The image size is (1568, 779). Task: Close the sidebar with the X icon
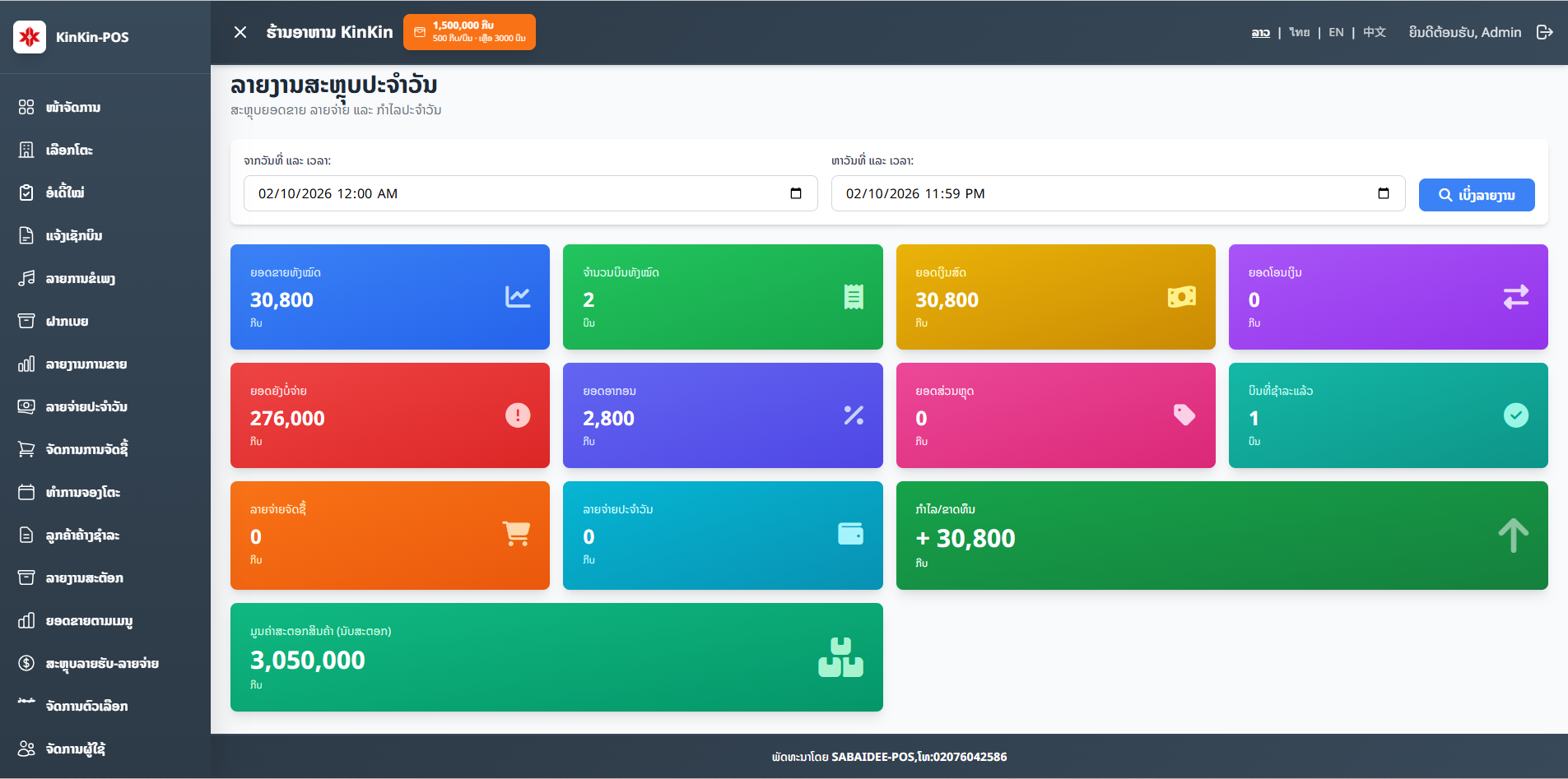(240, 32)
